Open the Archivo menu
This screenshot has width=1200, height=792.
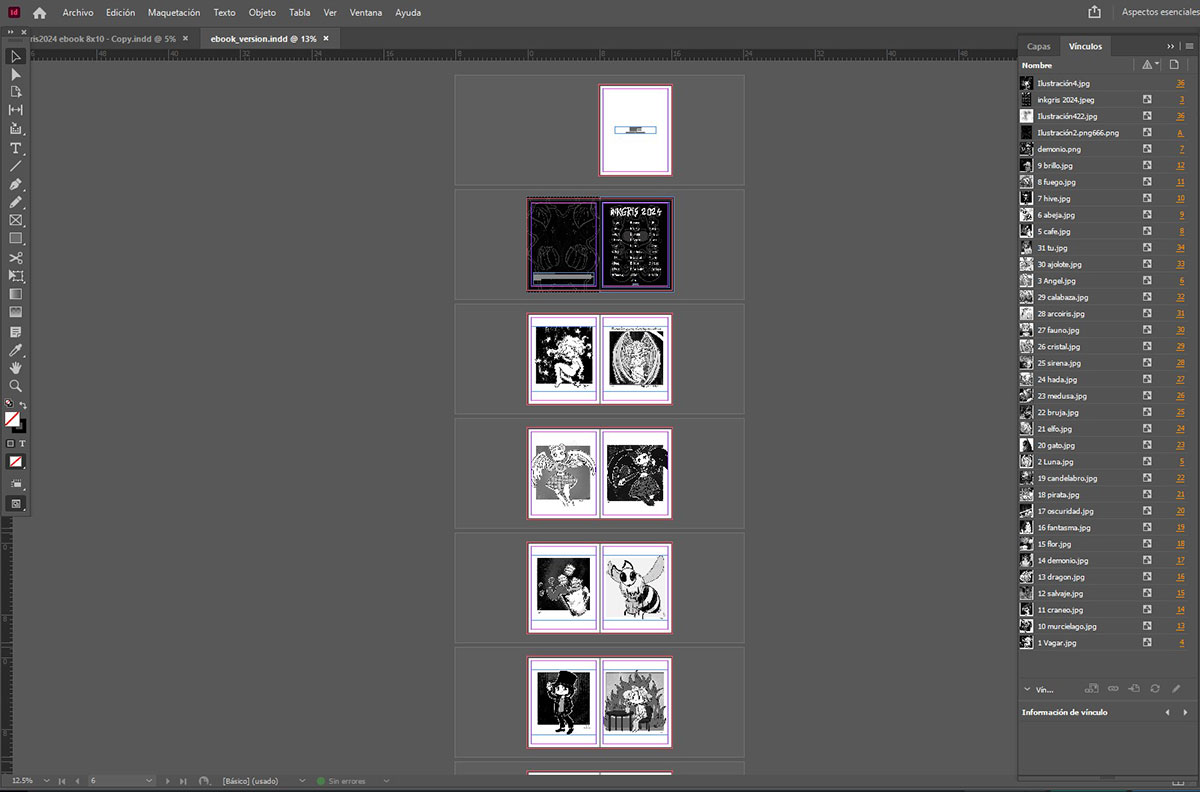click(78, 13)
